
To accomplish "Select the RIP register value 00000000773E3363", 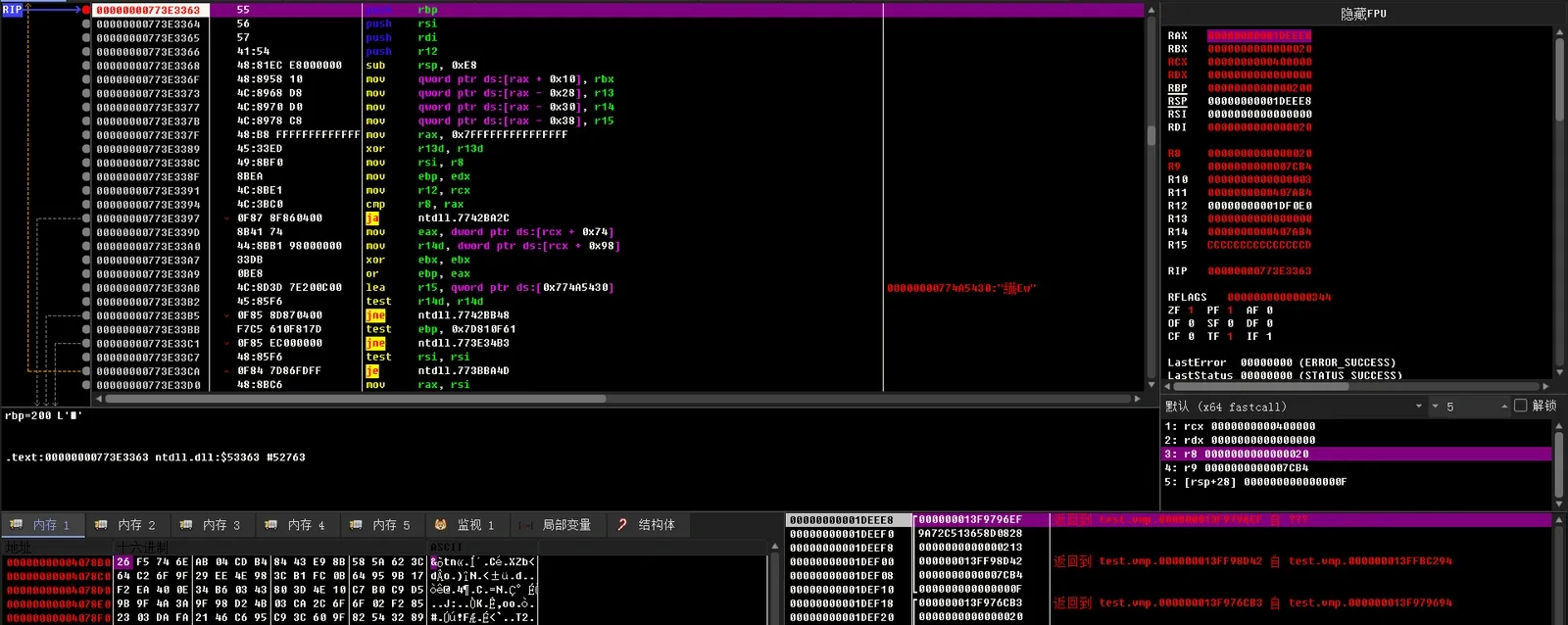I will tap(1259, 271).
